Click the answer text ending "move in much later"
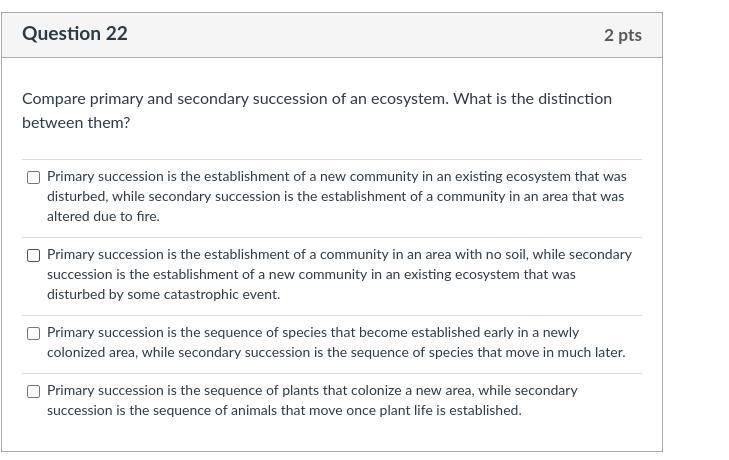 (x=335, y=342)
